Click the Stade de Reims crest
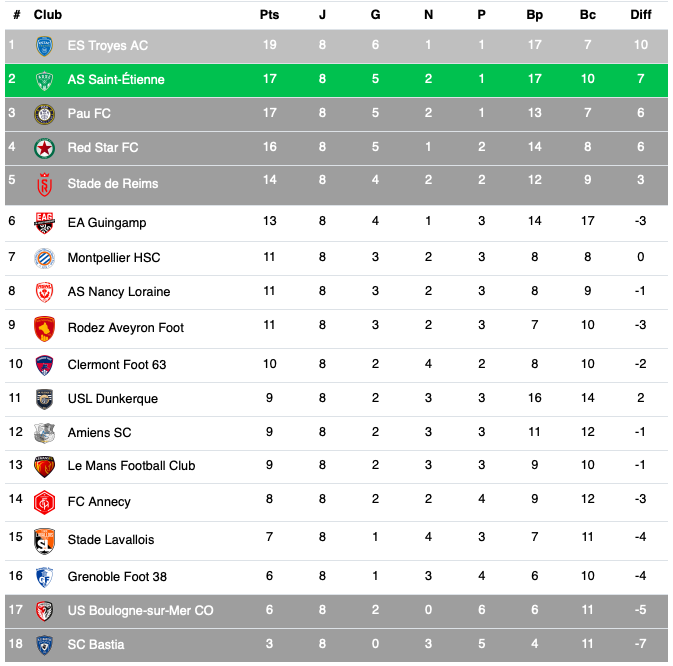This screenshot has height=666, width=673. click(x=44, y=185)
